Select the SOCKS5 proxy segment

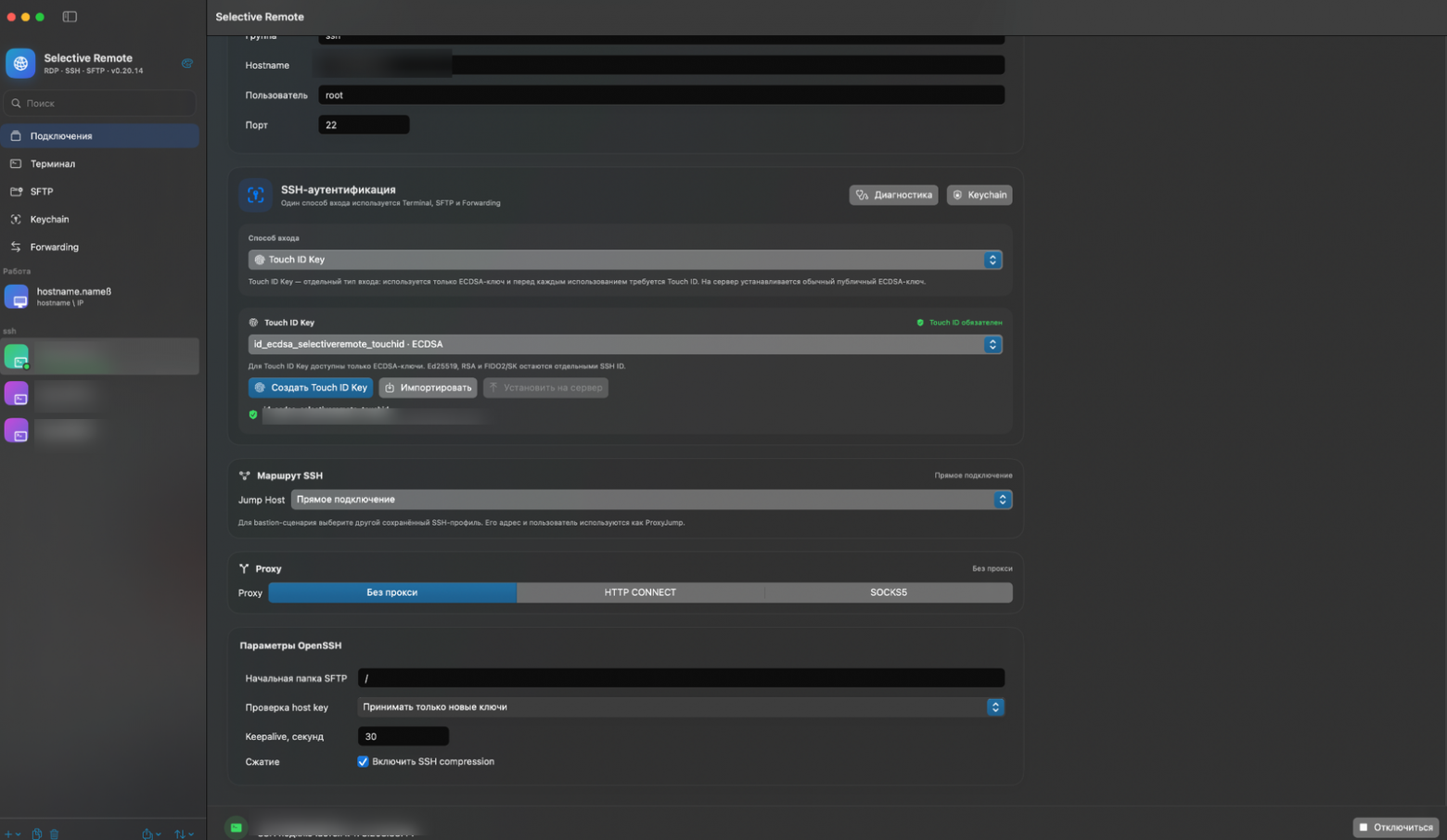click(x=889, y=592)
